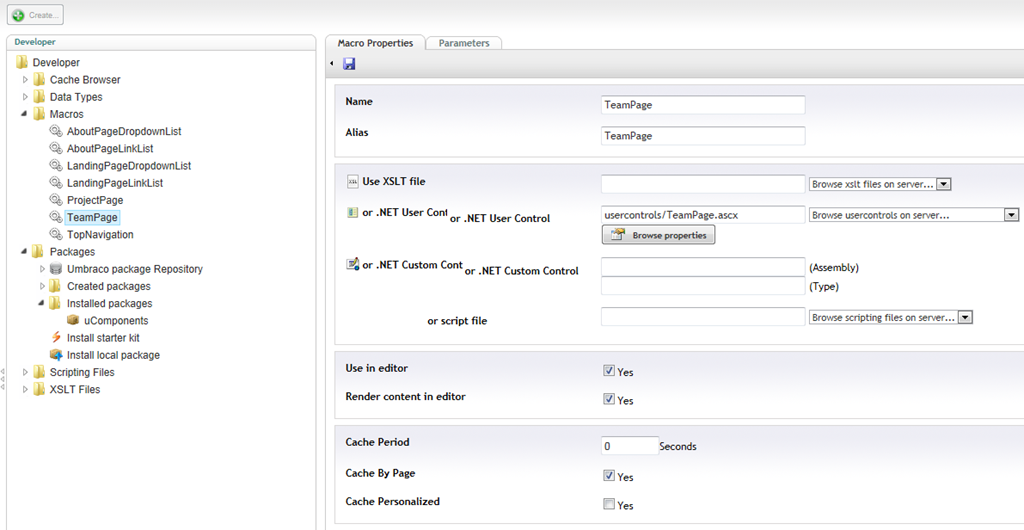
Task: Click the Create button
Action: pos(37,15)
